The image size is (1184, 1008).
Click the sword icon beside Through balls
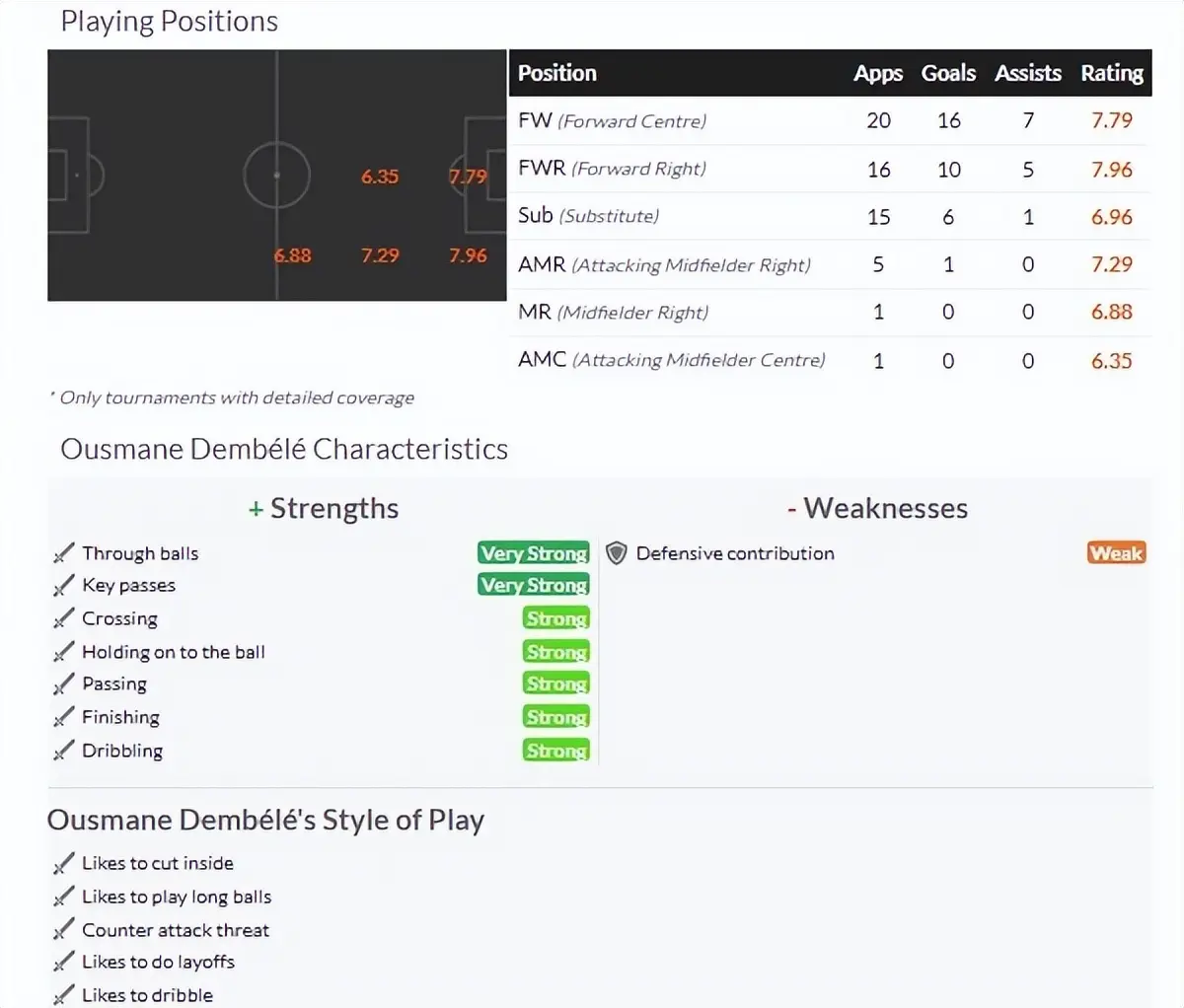(64, 553)
